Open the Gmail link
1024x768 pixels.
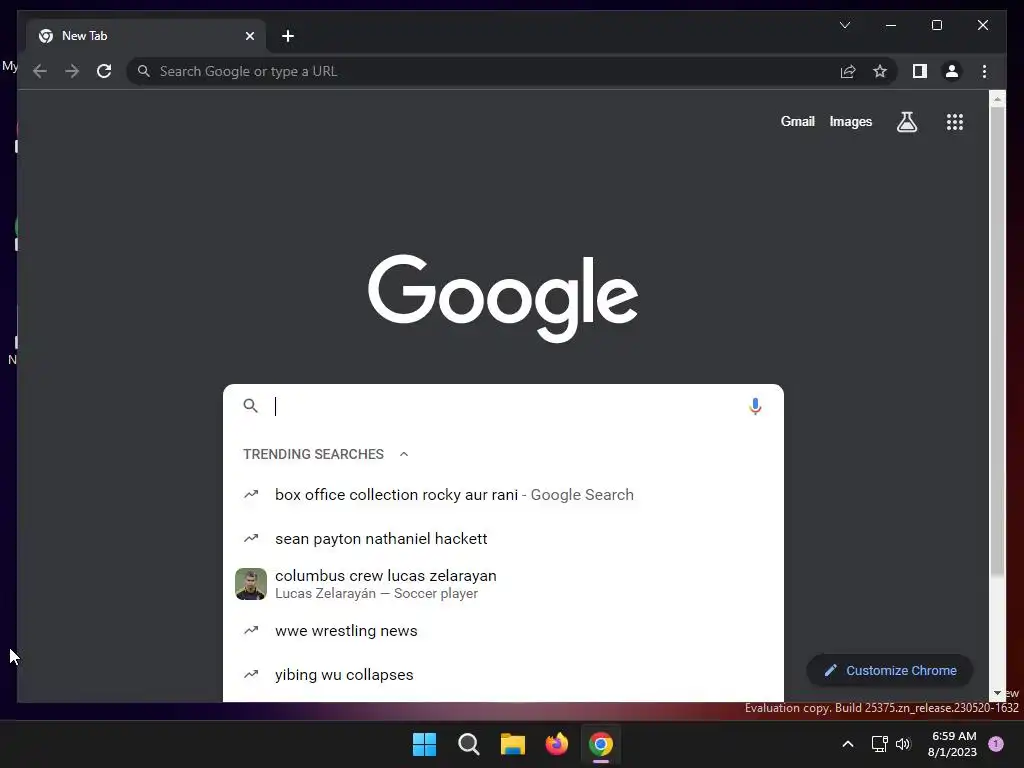(x=797, y=121)
